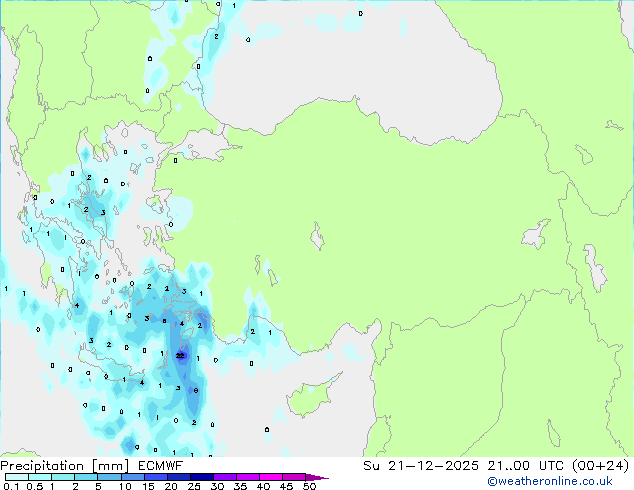Image resolution: width=634 pixels, height=490 pixels.
Task: Click the 'Su 21-12-2025 21..00 UTC (00+24)' forecast time
Action: coord(496,466)
